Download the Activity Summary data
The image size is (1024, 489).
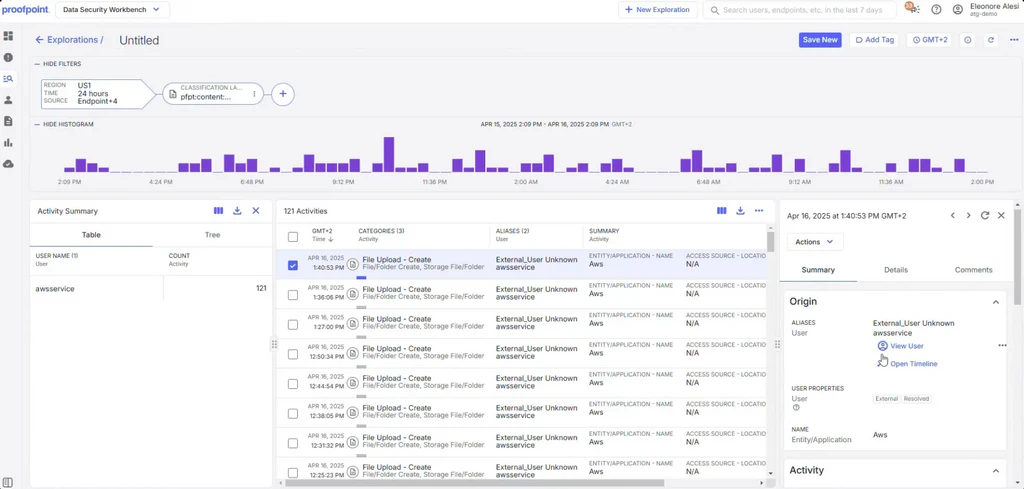[x=237, y=211]
